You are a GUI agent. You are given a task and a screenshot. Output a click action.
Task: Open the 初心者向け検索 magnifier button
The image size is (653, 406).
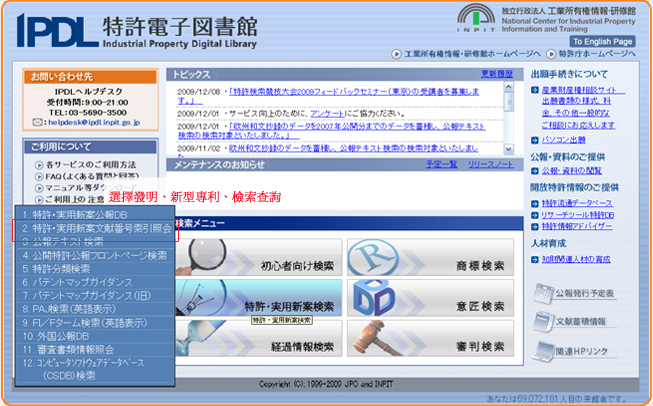point(259,257)
